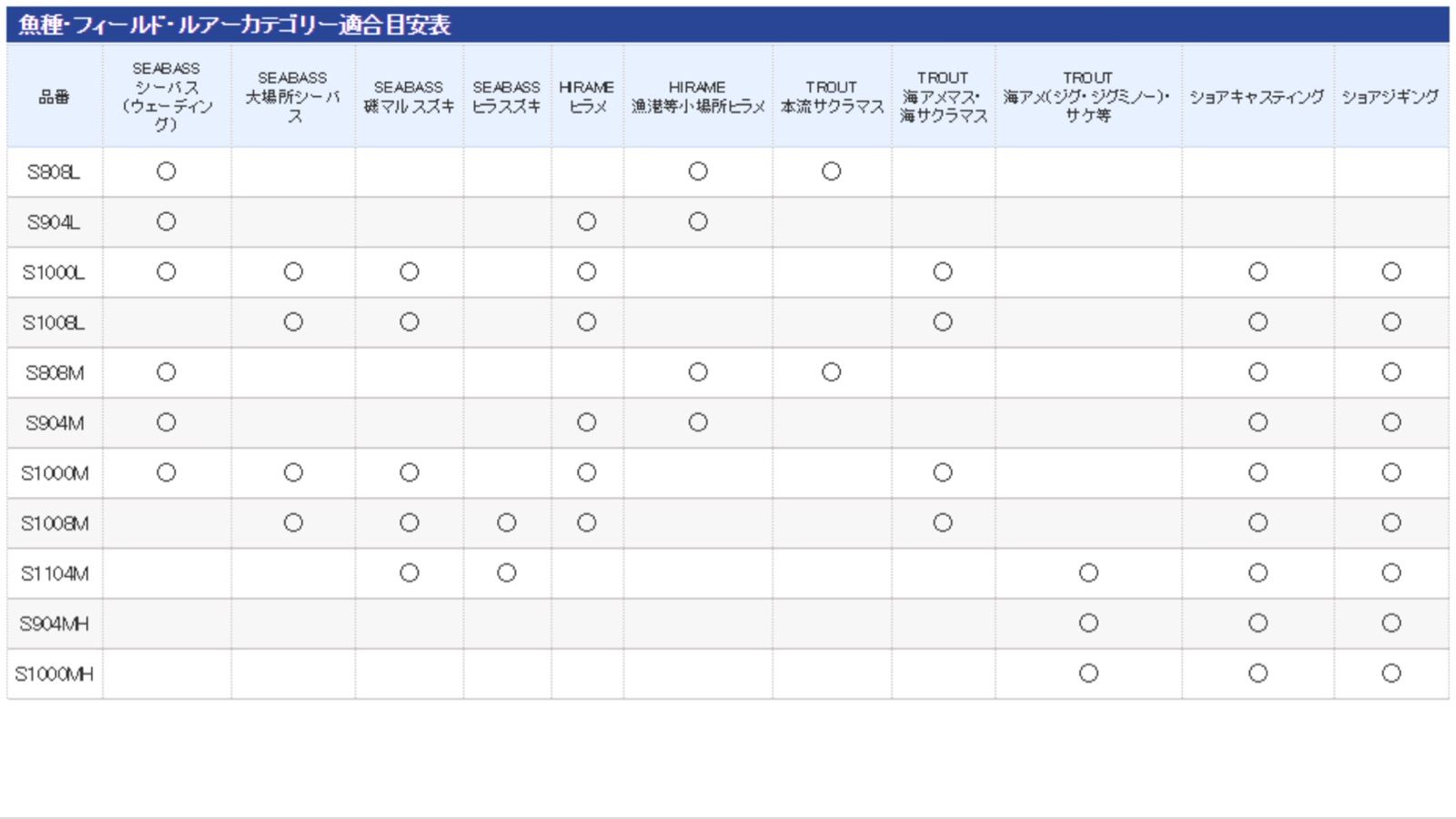Click the ショアジギング column header
The image size is (1456, 819).
1390,96
